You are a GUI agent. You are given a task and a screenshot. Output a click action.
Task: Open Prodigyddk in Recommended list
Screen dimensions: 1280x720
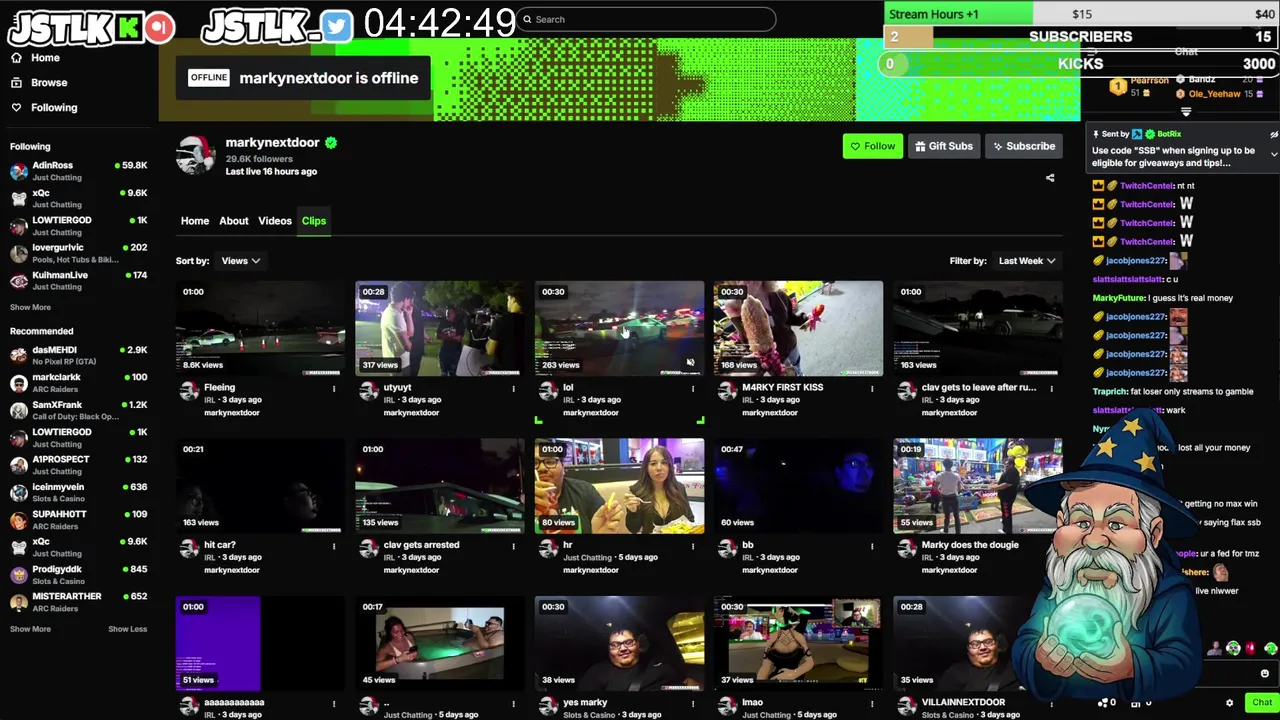click(78, 574)
